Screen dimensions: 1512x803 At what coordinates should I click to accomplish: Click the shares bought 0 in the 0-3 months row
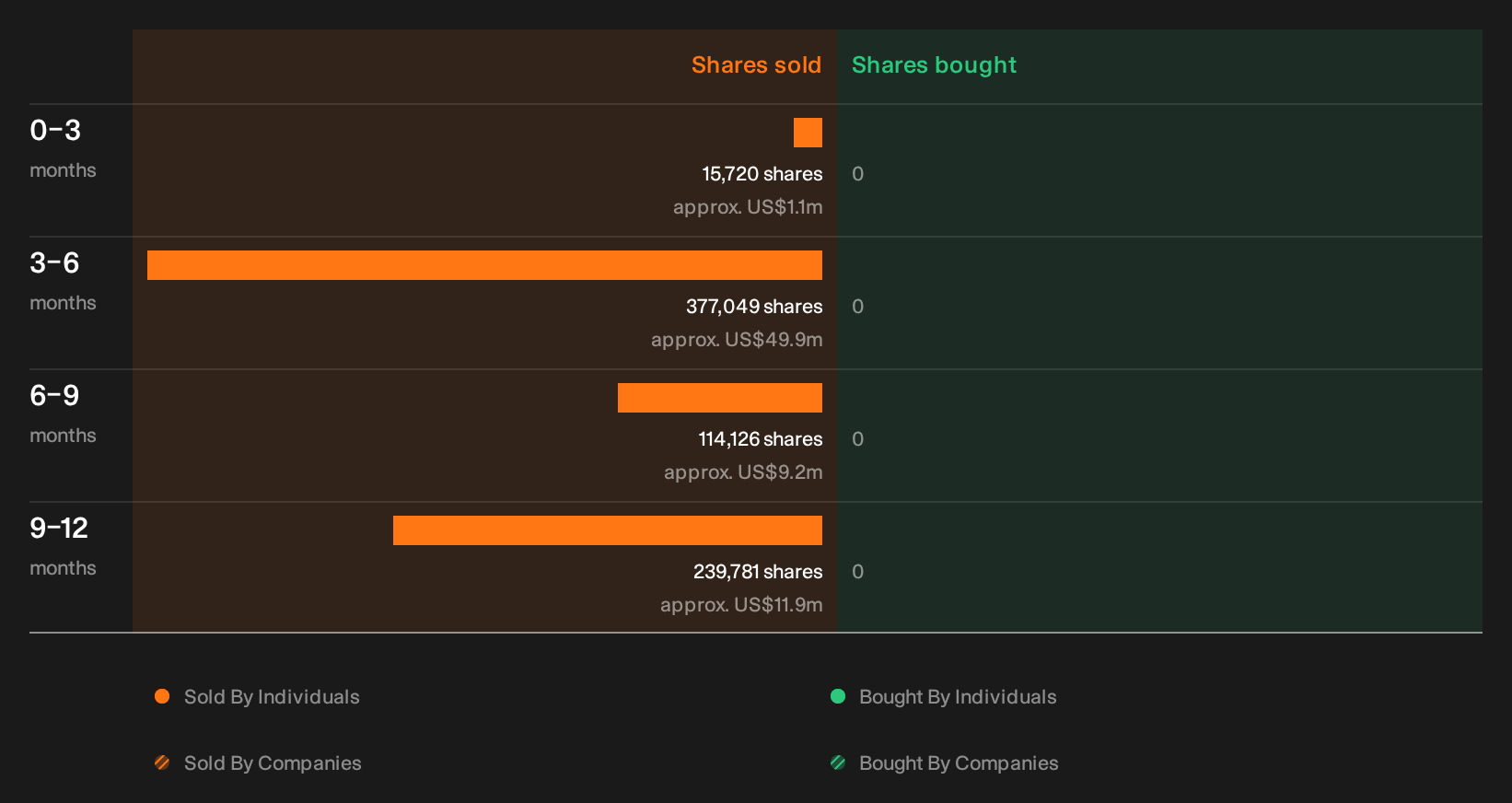857,174
